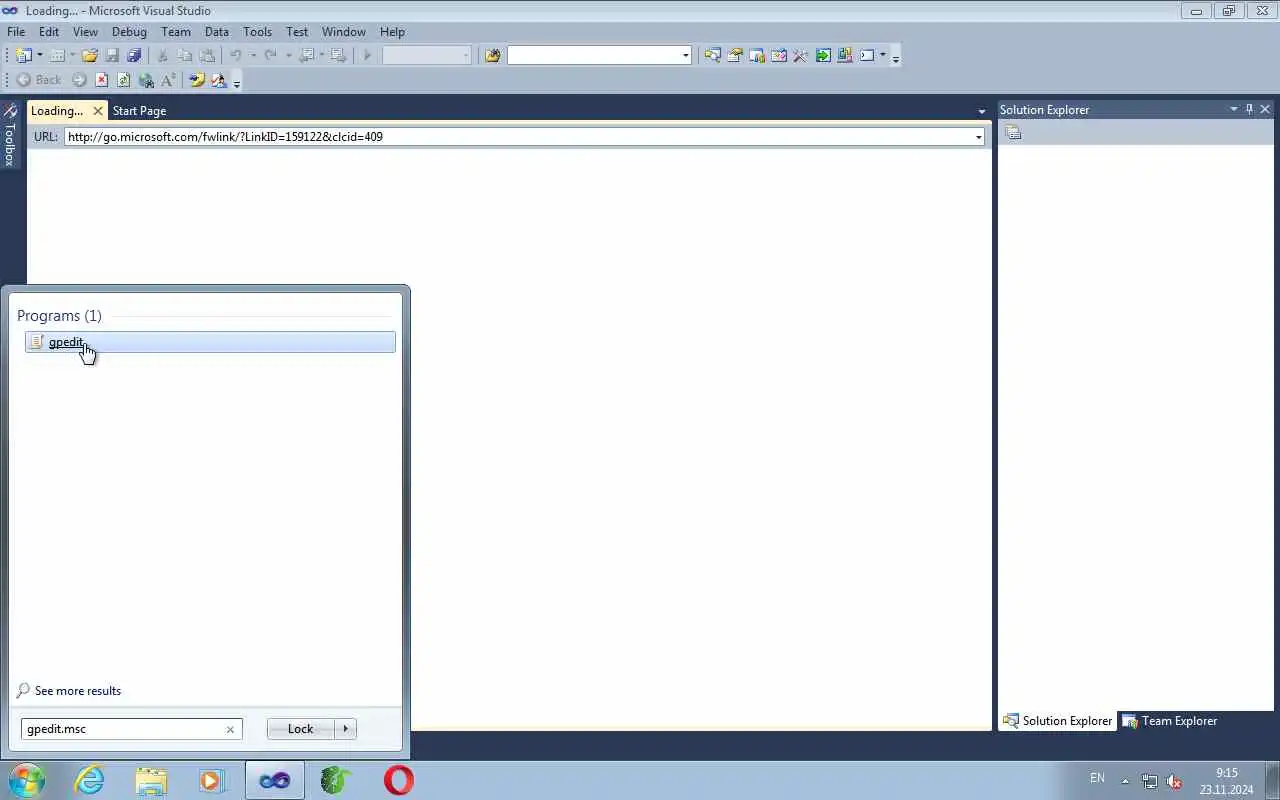Stop the page loading with red X

(x=101, y=80)
